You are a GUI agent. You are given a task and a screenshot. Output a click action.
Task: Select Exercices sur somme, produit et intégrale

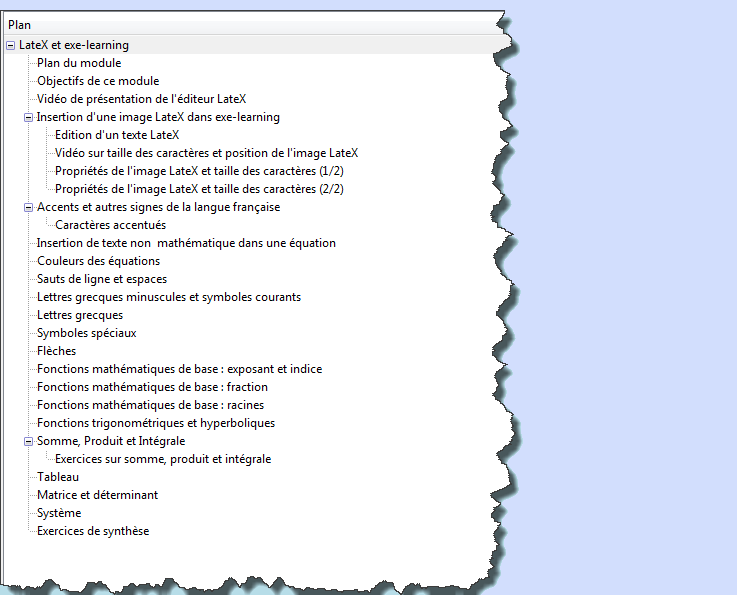point(163,459)
